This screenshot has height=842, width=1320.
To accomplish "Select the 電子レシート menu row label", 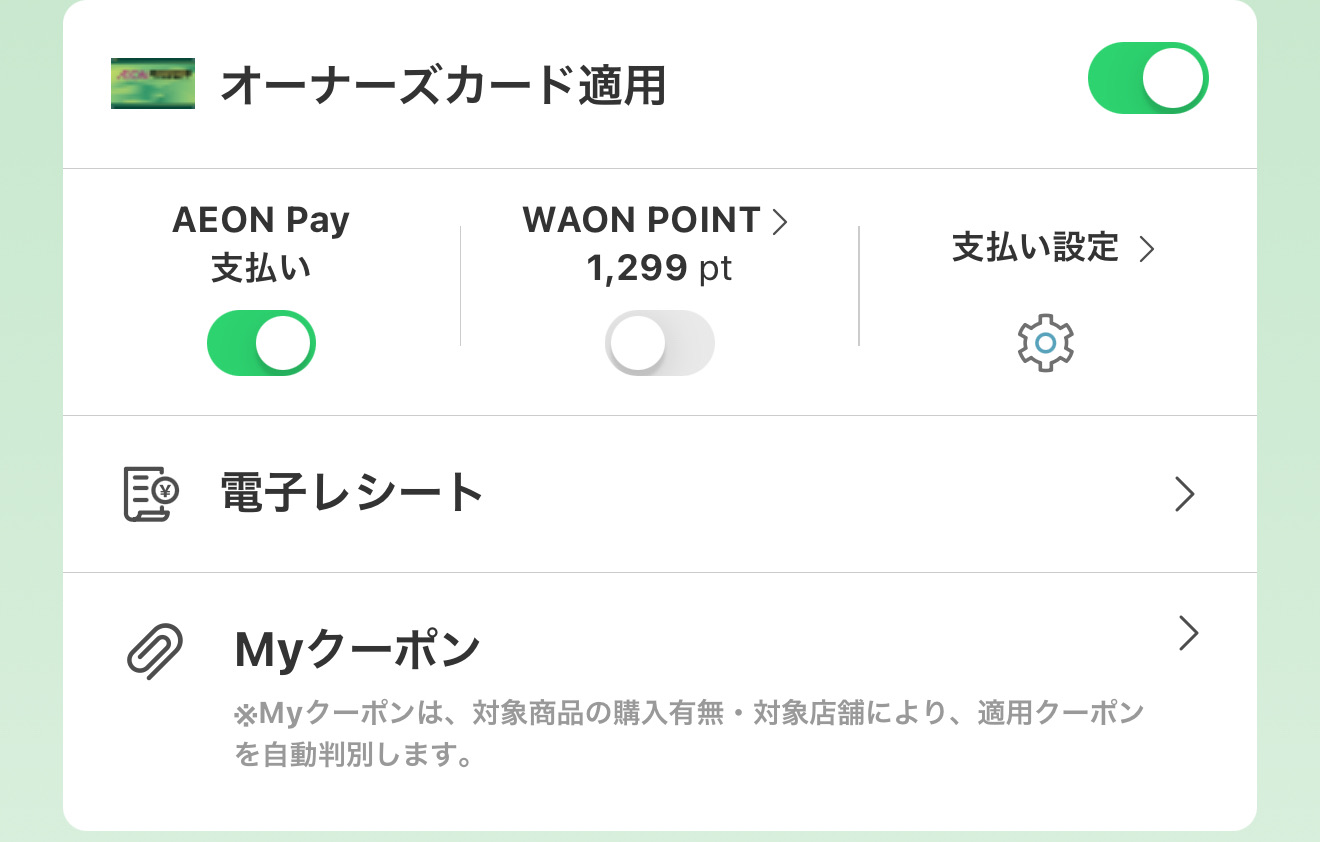I will (352, 494).
